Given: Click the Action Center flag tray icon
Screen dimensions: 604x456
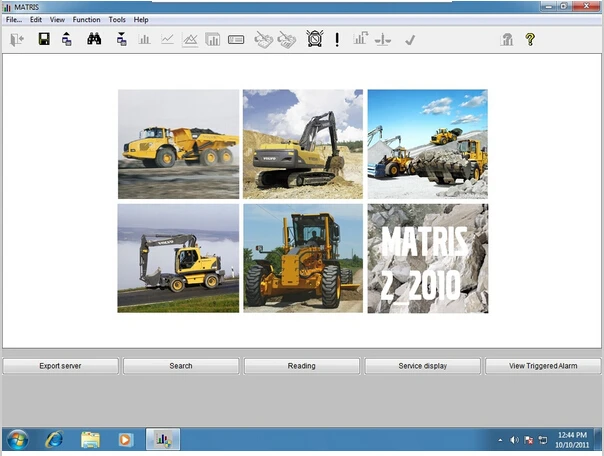Looking at the screenshot, I should tap(528, 440).
